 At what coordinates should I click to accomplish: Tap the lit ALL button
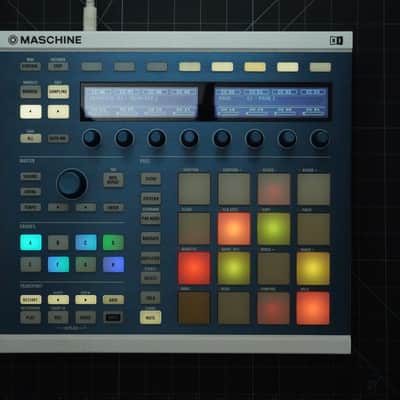click(x=30, y=138)
